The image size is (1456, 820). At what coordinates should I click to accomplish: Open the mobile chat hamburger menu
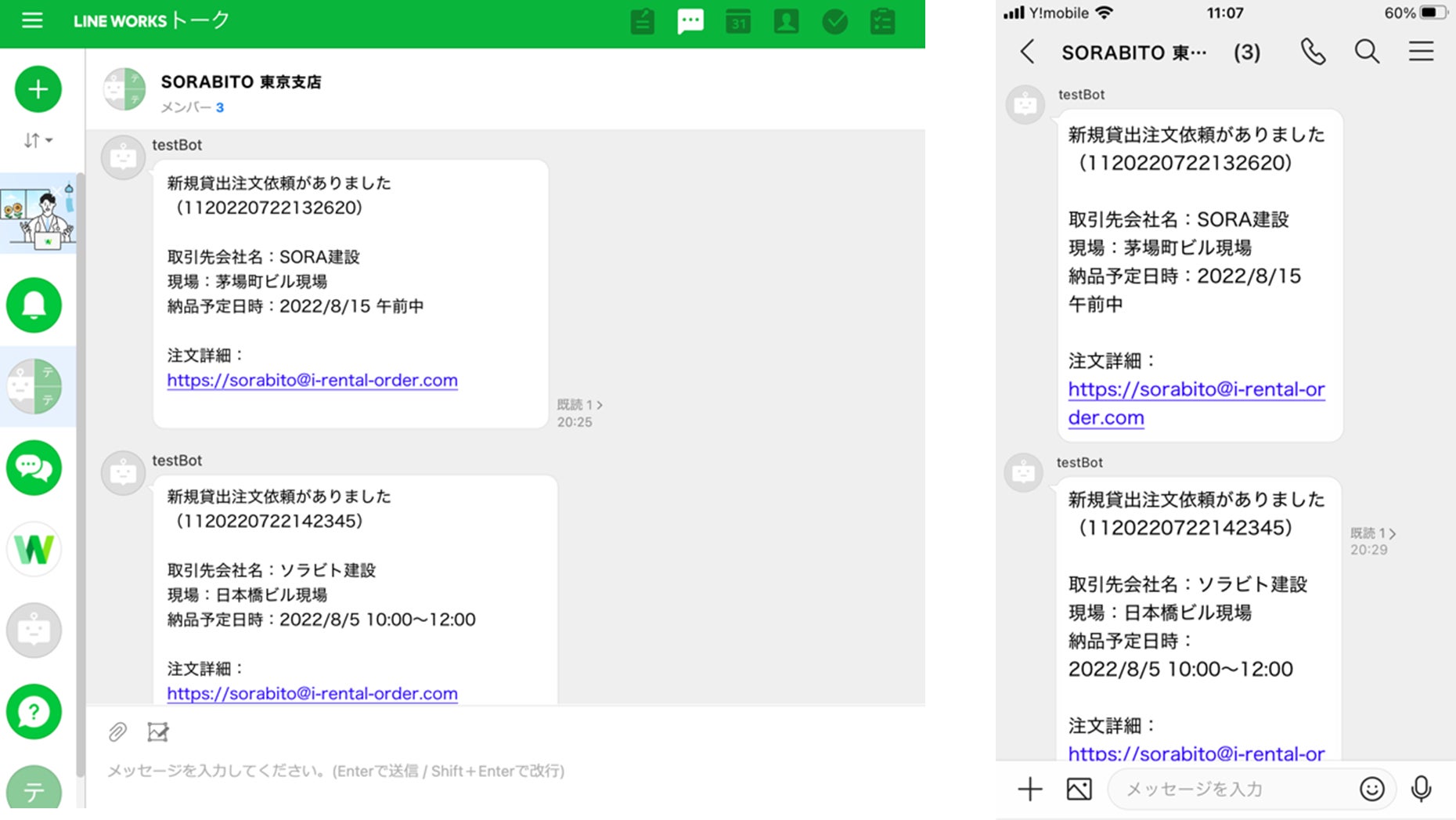click(1422, 52)
